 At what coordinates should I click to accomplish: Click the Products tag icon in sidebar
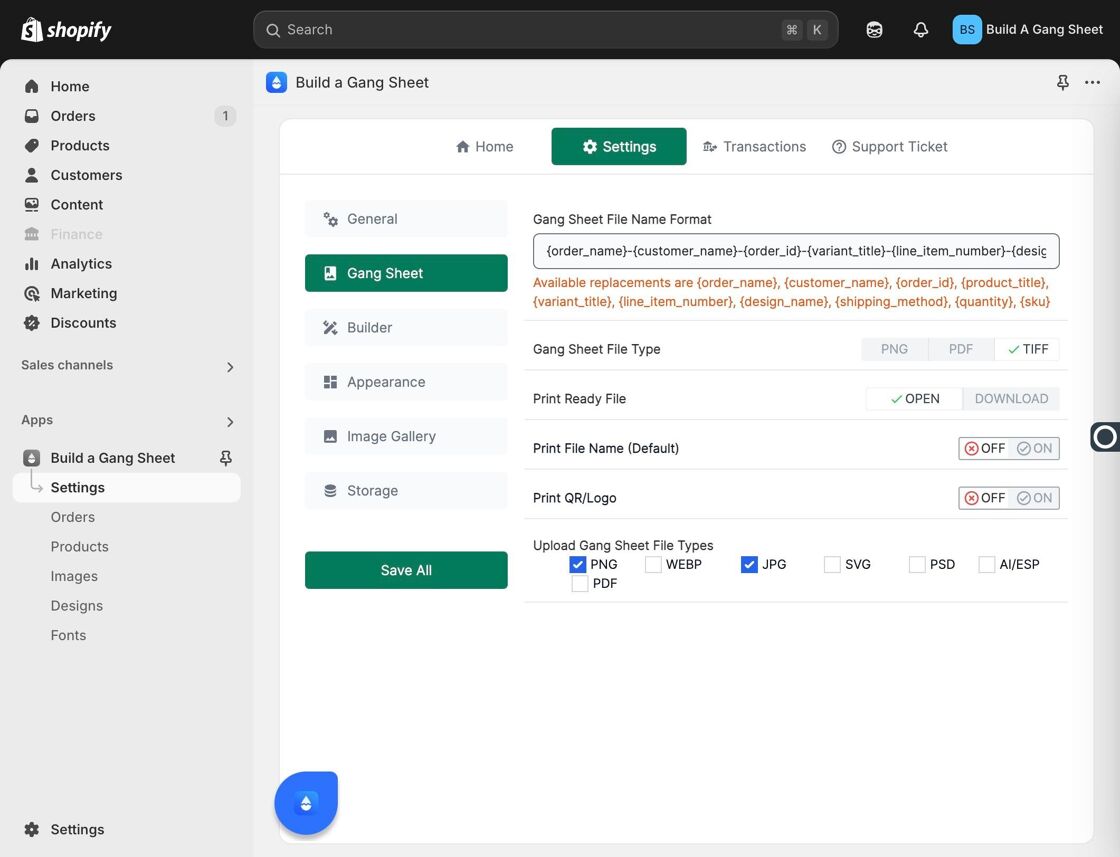click(31, 146)
